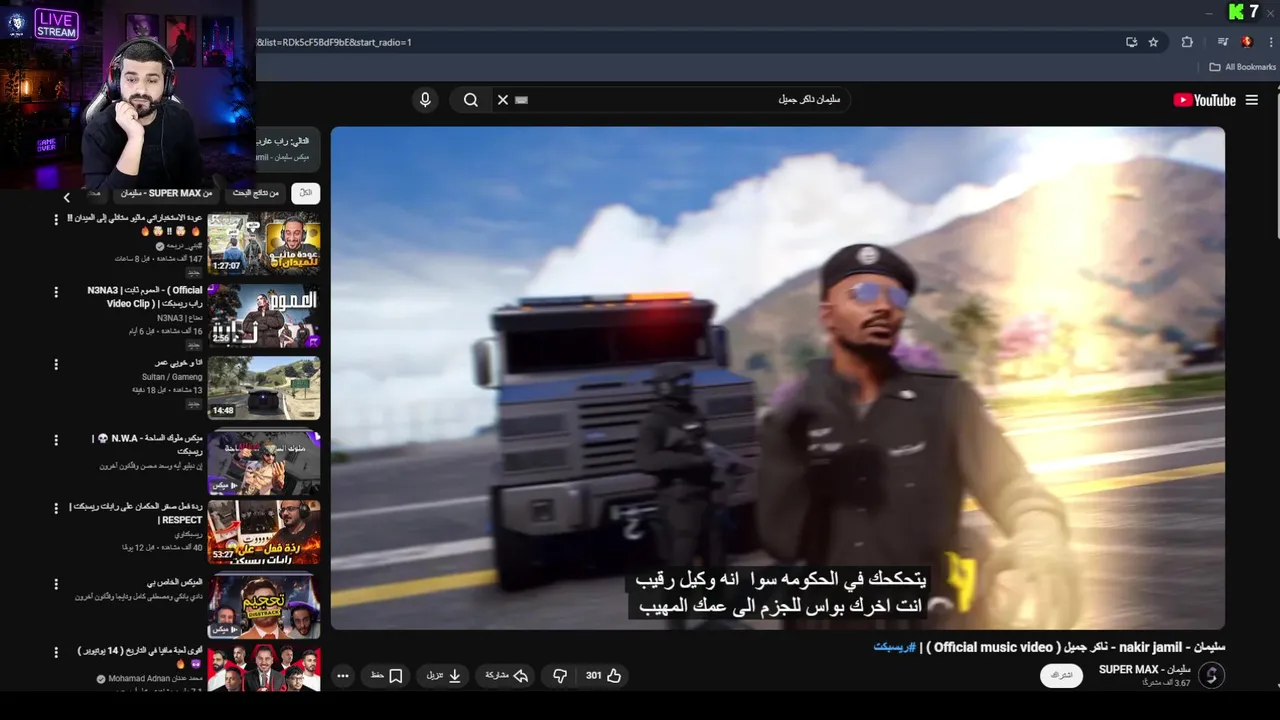Open the up-next mix panel header
The width and height of the screenshot is (1280, 720).
287,149
